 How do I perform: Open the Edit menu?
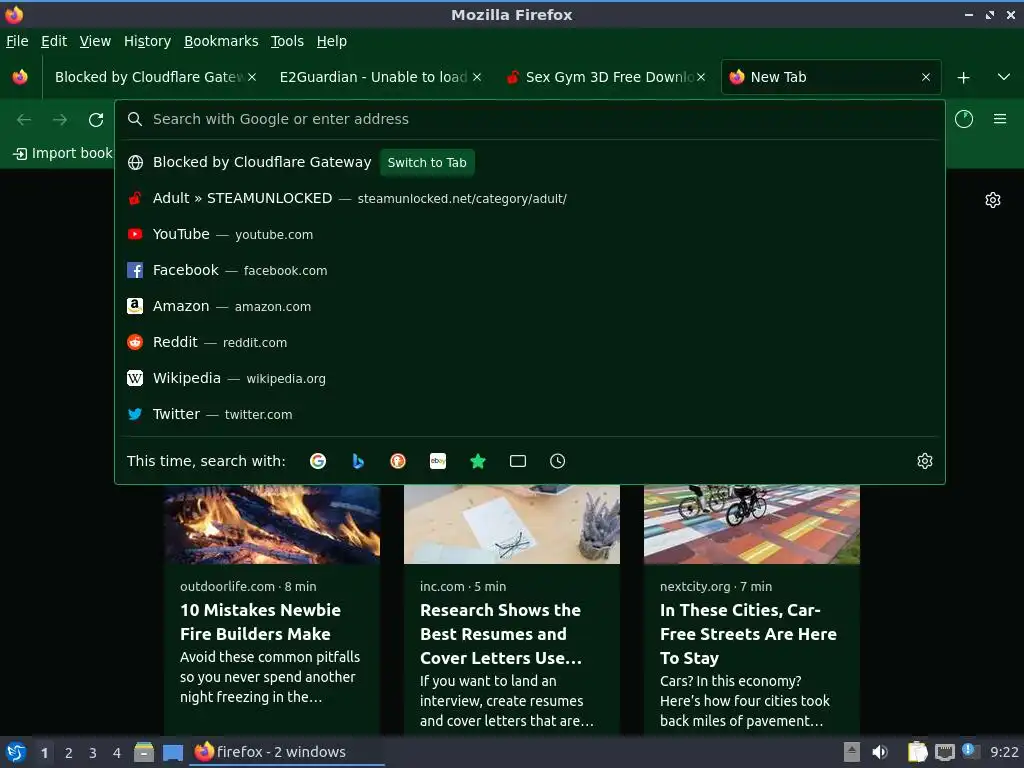point(54,41)
